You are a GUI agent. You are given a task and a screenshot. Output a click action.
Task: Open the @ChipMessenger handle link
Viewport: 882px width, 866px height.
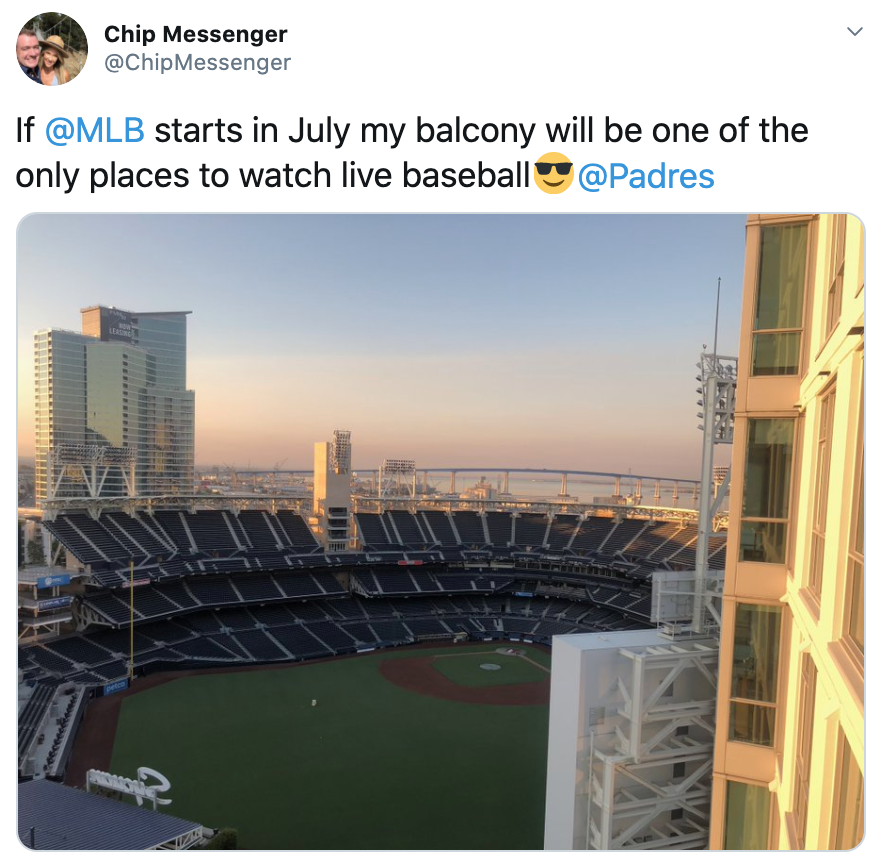(x=197, y=62)
